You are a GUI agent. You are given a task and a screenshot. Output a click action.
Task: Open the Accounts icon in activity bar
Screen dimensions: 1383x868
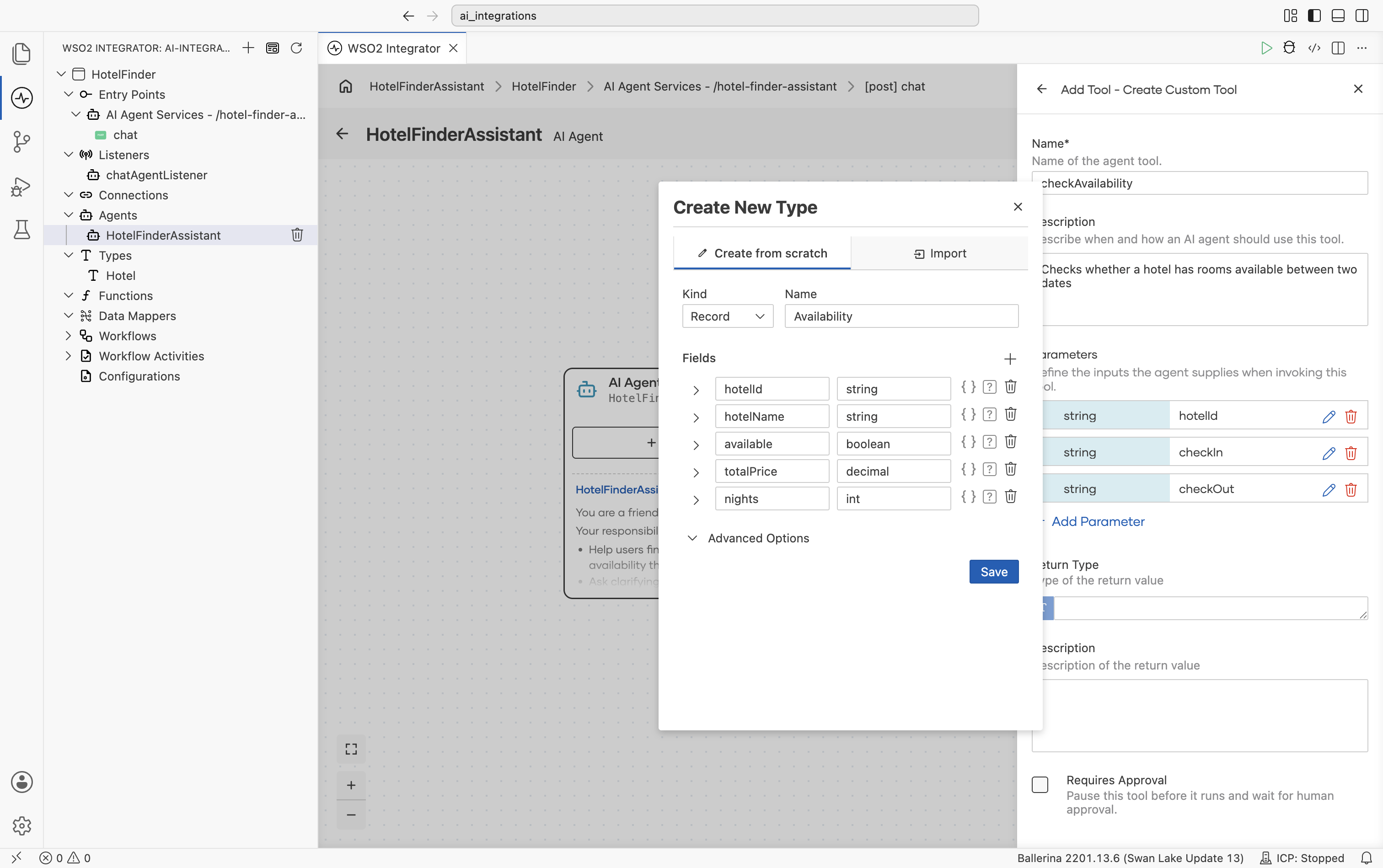[22, 782]
